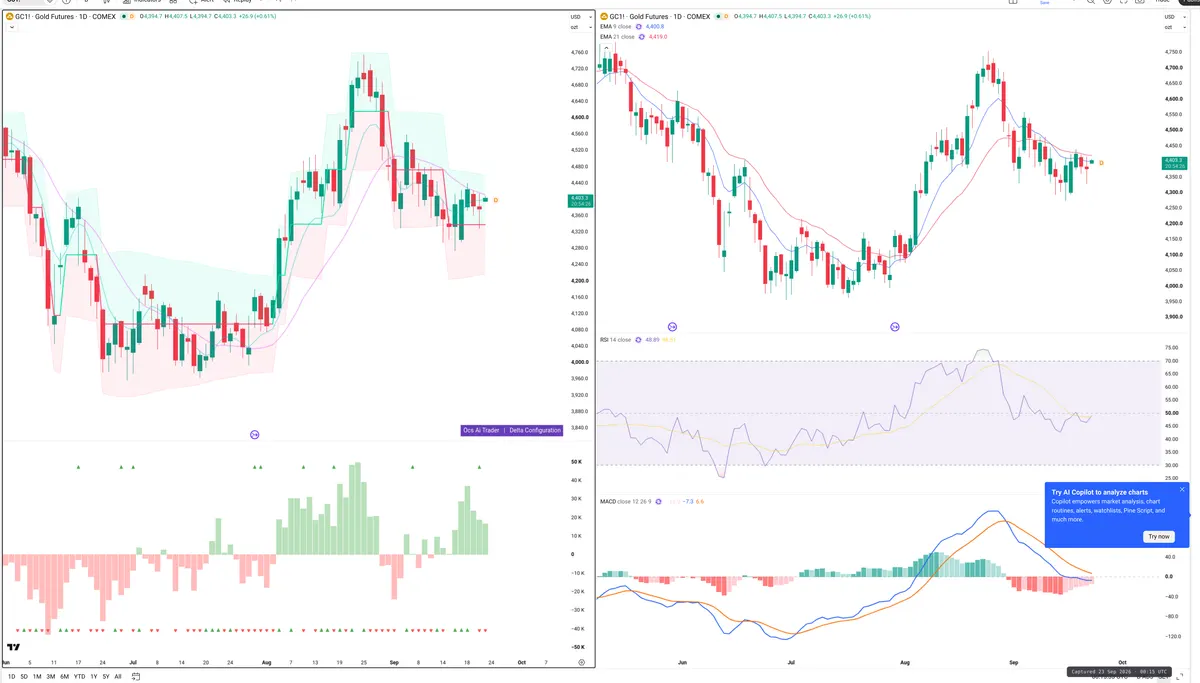This screenshot has height=683, width=1200.
Task: Switch to the 6M time range
Action: click(64, 677)
